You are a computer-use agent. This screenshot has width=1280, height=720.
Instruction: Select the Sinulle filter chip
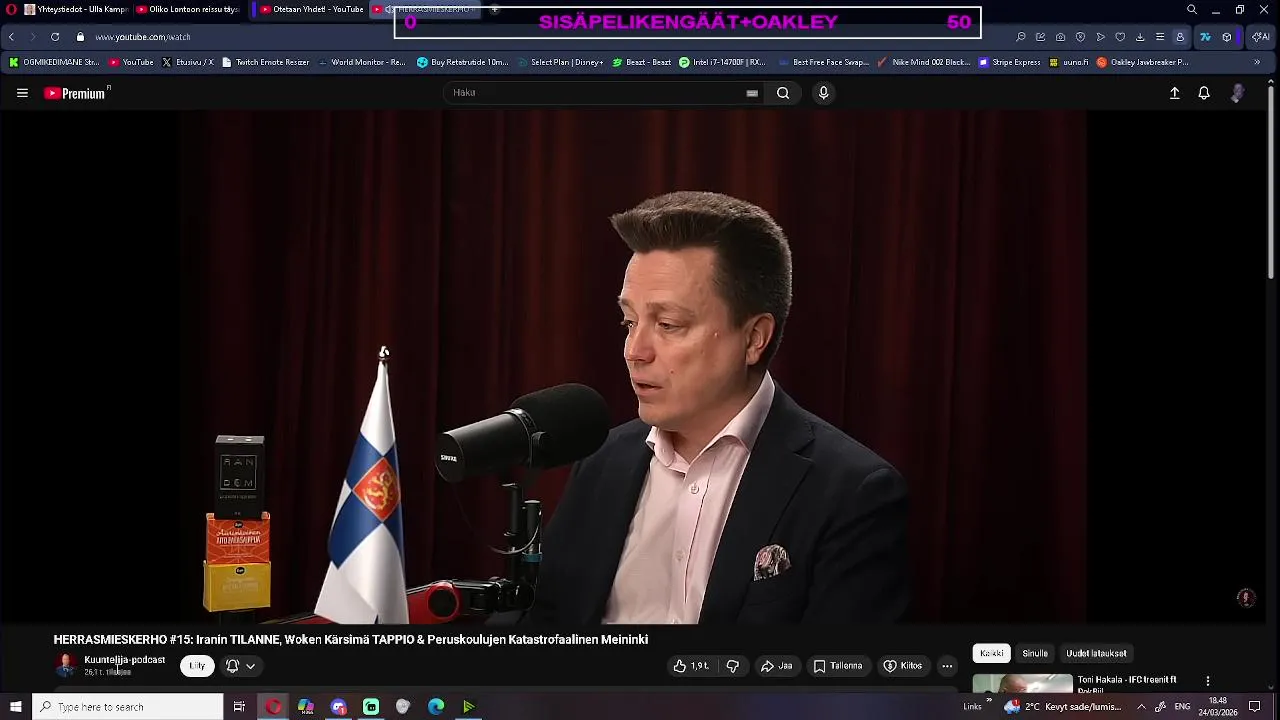pyautogui.click(x=1035, y=653)
